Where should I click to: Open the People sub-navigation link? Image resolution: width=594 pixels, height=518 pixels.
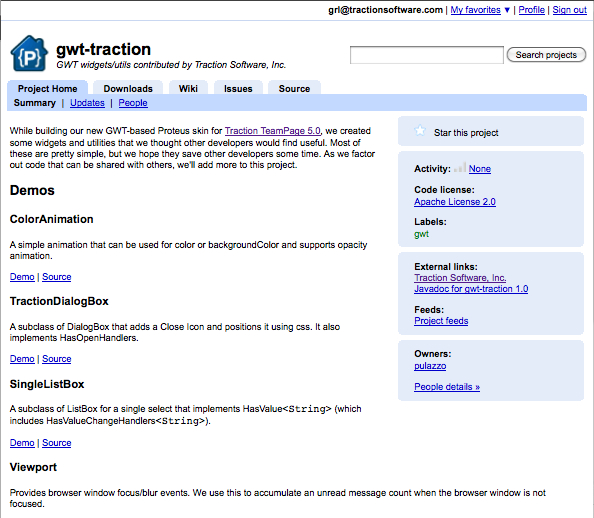[133, 103]
